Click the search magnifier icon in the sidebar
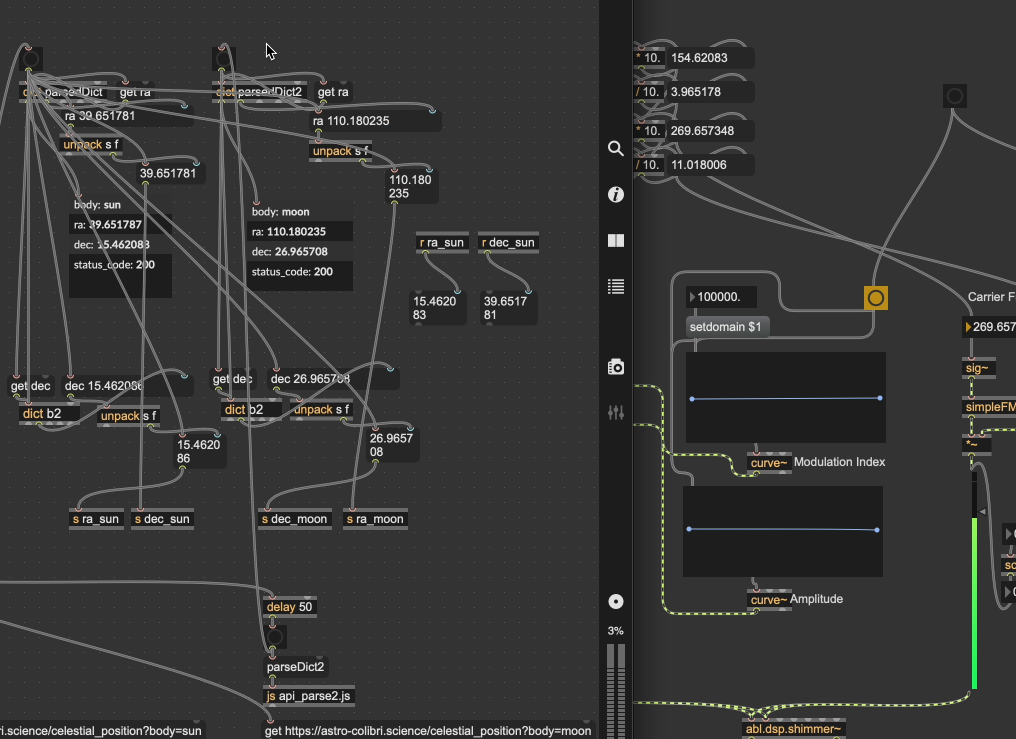The width and height of the screenshot is (1016, 739). pyautogui.click(x=616, y=149)
